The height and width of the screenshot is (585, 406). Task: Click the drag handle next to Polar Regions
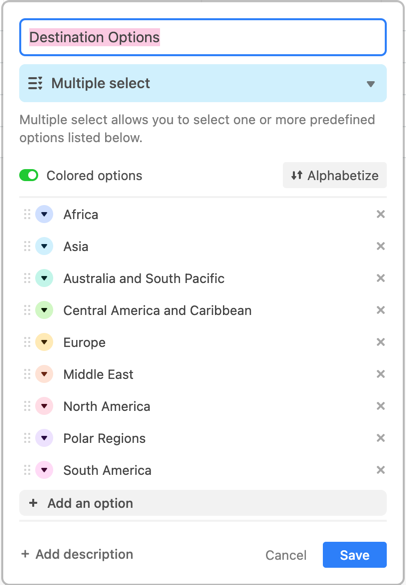coord(27,438)
